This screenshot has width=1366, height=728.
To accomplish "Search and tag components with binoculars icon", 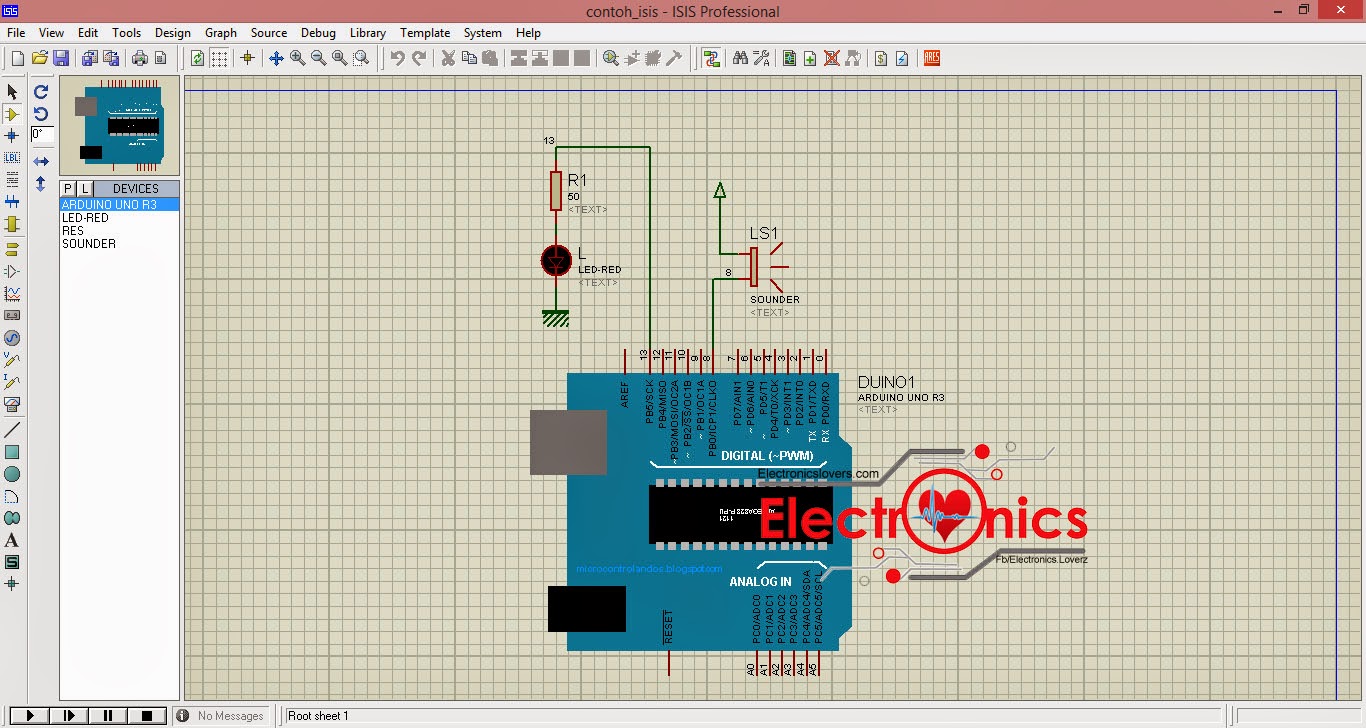I will pyautogui.click(x=740, y=59).
